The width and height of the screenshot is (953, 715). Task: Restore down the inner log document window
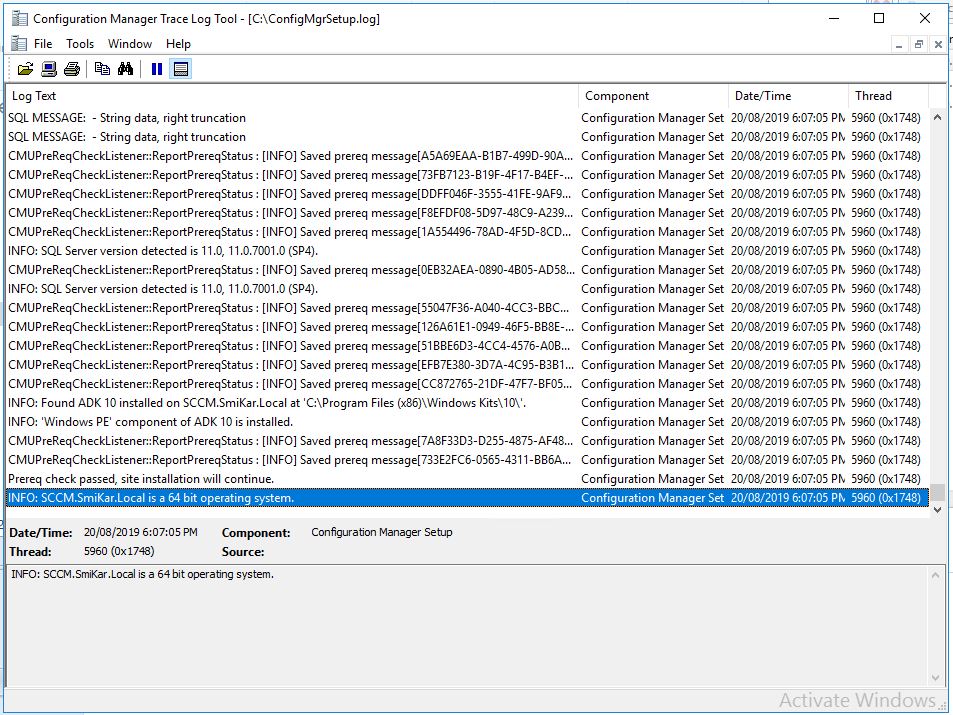pyautogui.click(x=918, y=44)
